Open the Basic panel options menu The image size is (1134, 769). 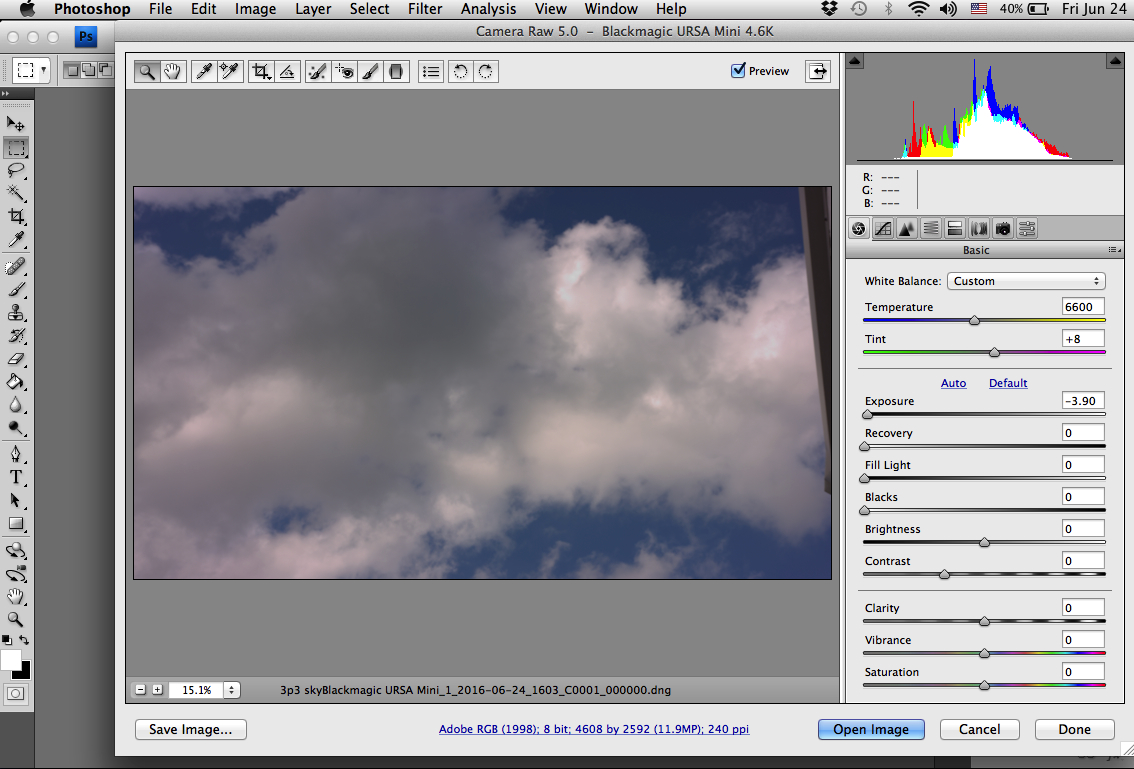coord(1114,250)
